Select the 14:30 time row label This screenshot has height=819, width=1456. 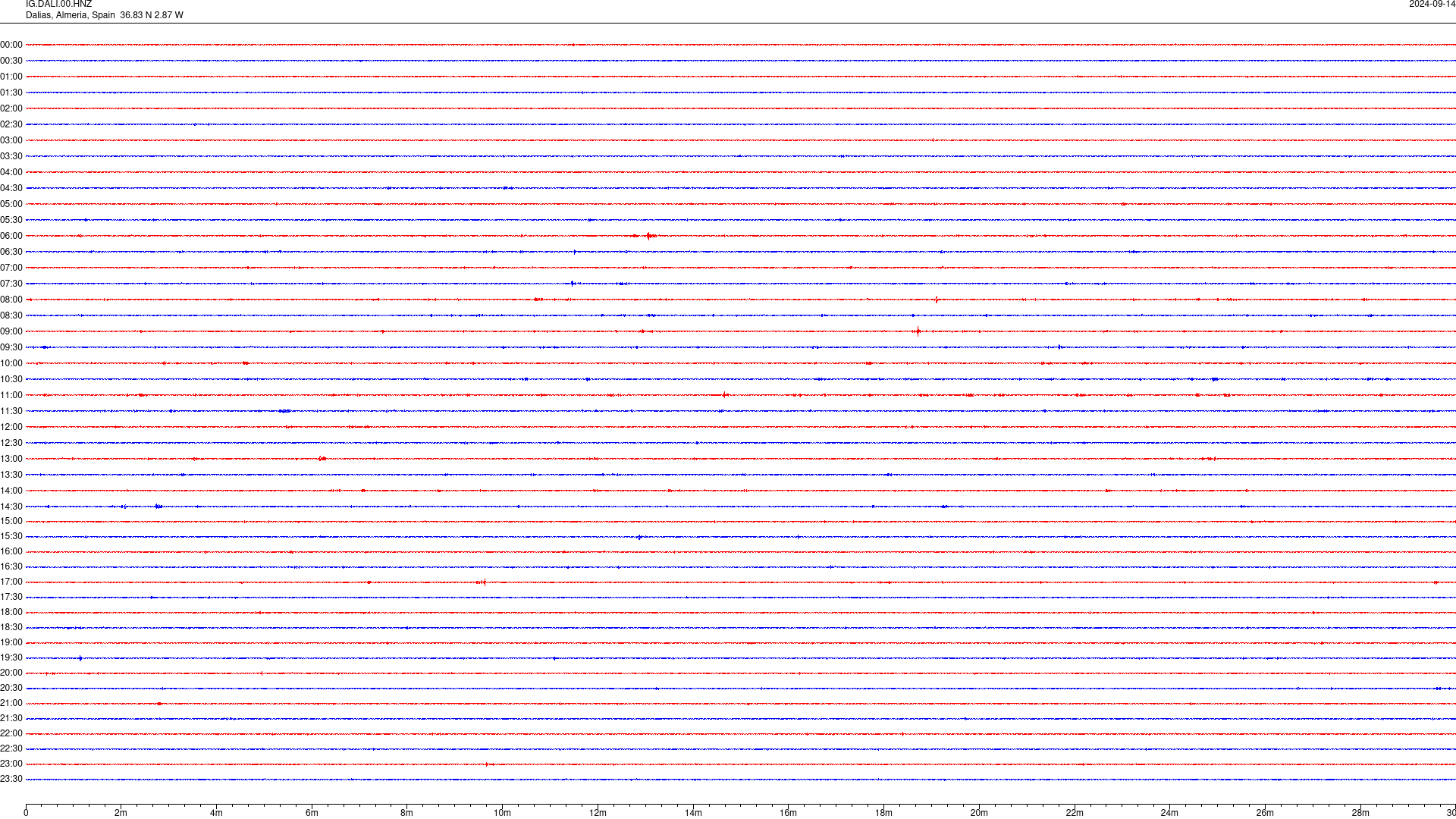coord(11,507)
